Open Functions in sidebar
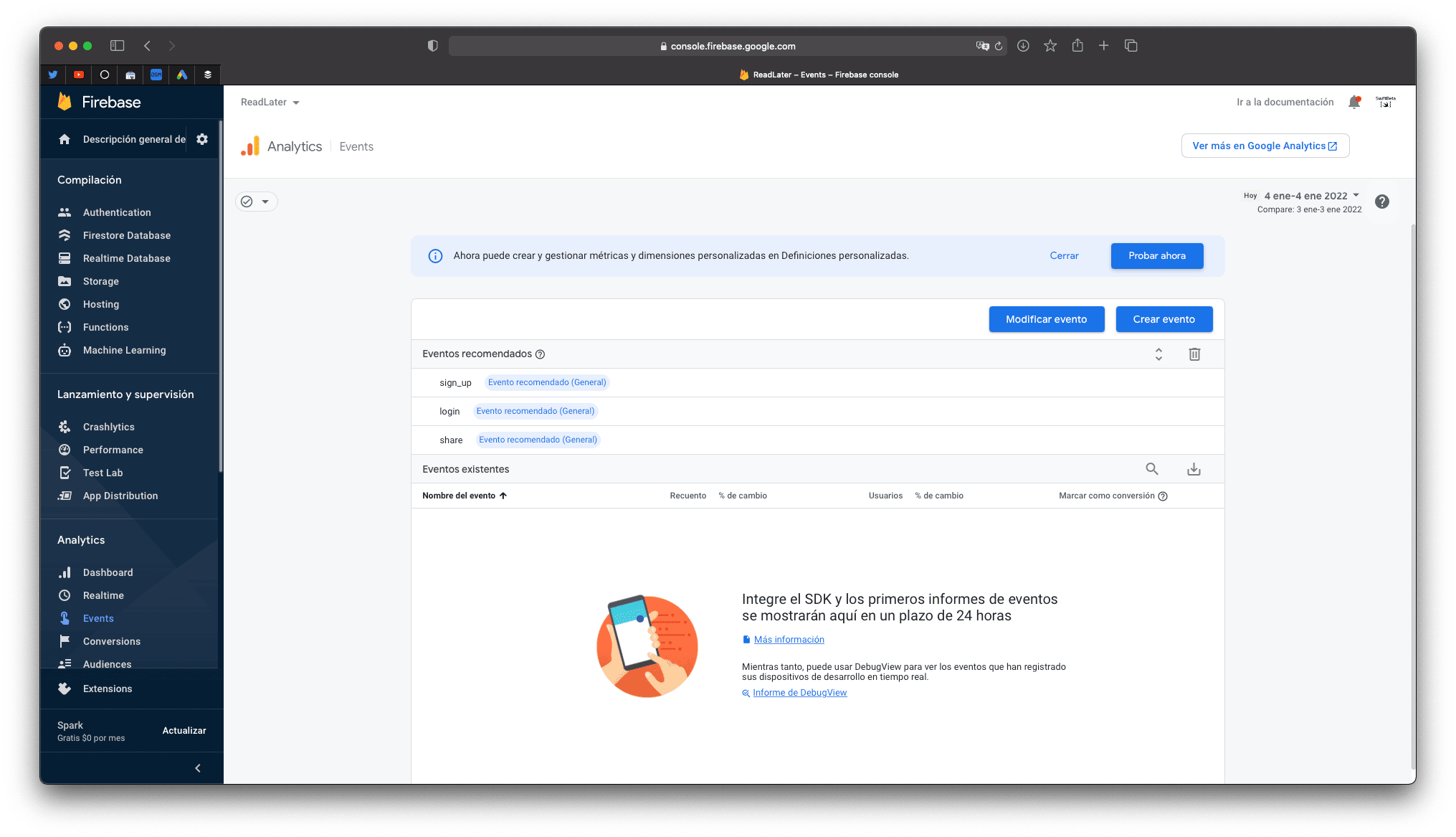Viewport: 1456px width, 837px height. point(105,327)
